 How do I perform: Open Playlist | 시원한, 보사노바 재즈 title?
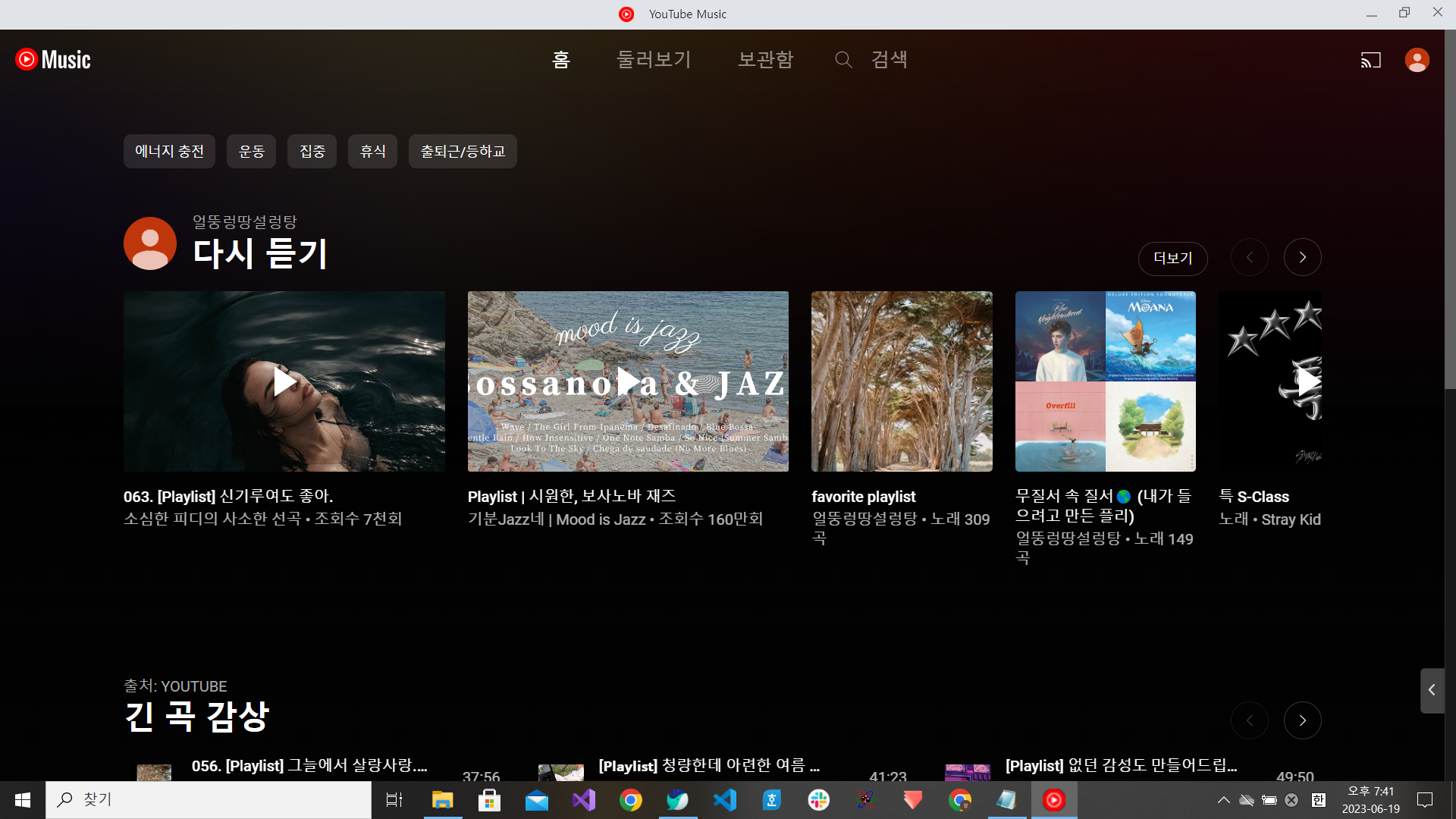click(x=572, y=497)
